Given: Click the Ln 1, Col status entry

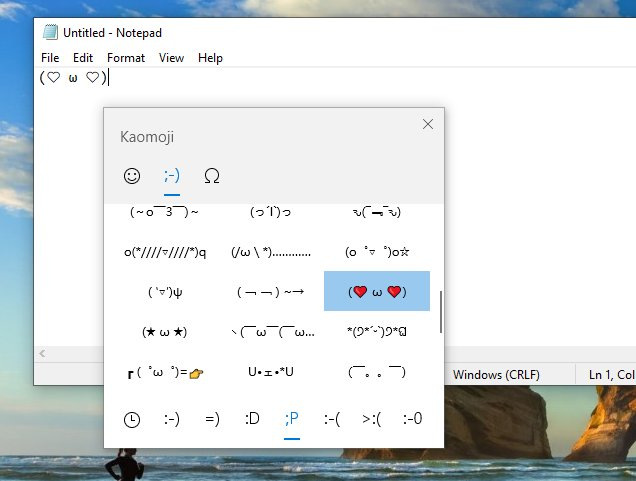Looking at the screenshot, I should (611, 374).
